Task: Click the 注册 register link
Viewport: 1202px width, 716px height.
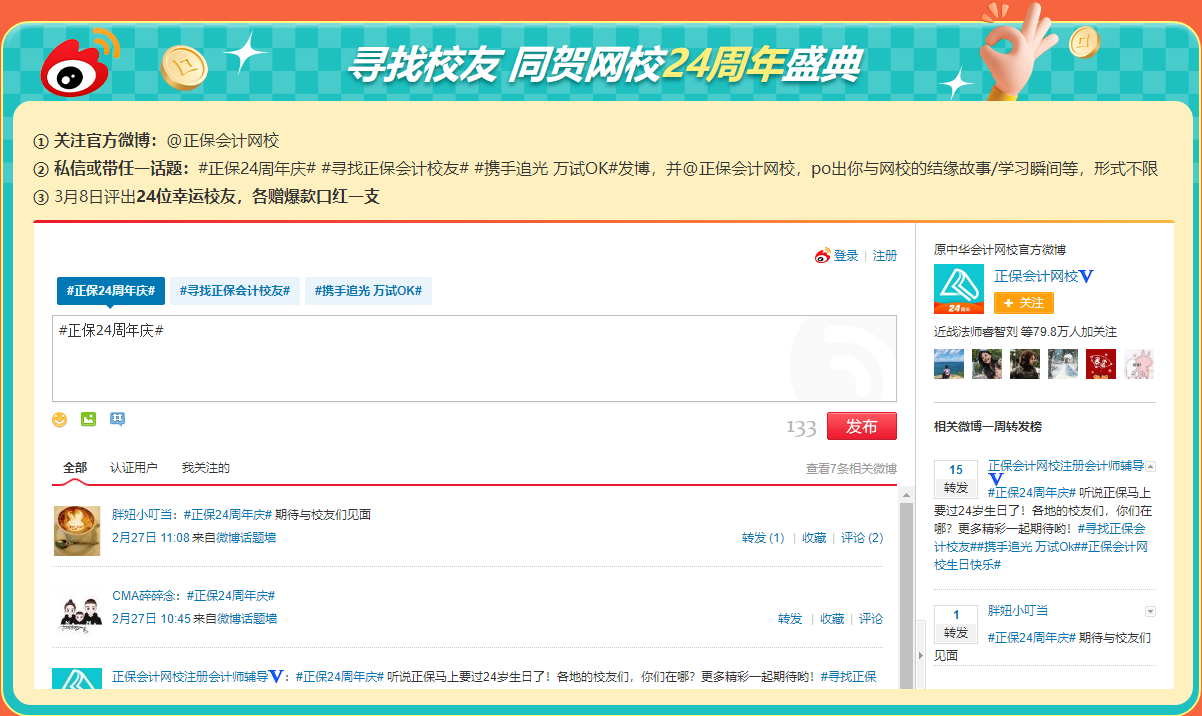Action: (885, 256)
